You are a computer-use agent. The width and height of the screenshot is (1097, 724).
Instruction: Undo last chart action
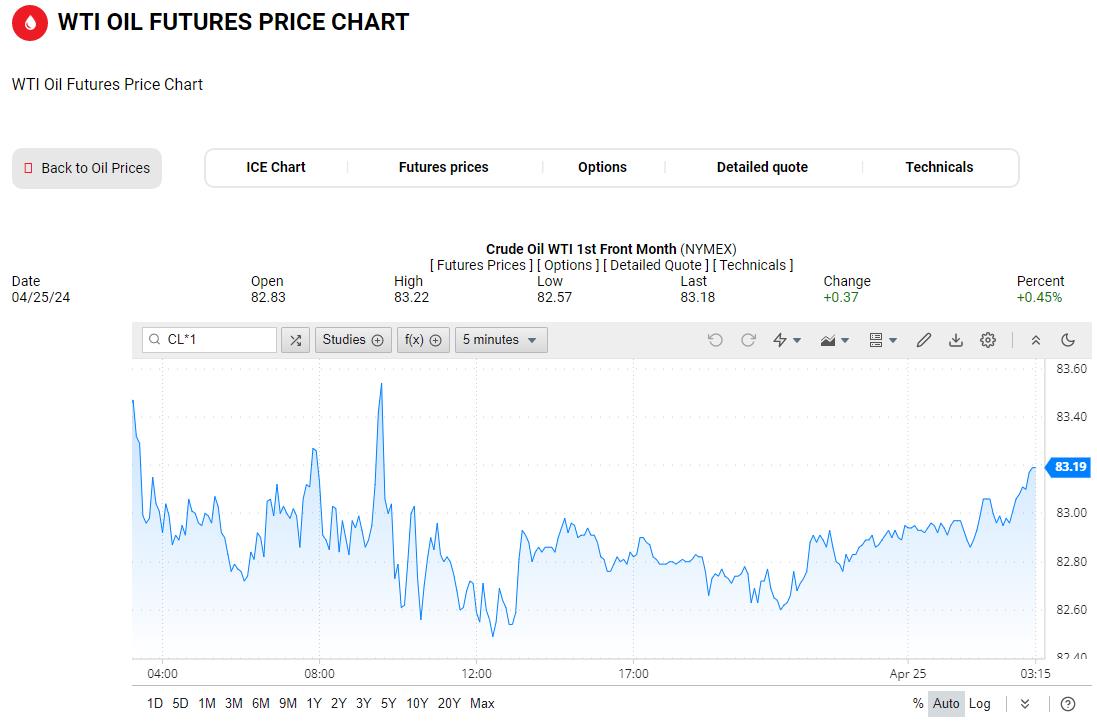[x=715, y=340]
